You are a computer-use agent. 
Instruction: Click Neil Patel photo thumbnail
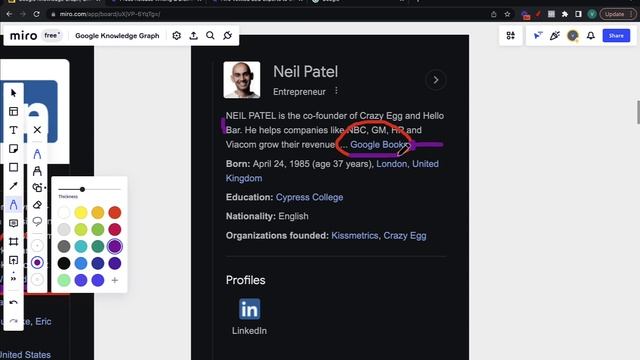[242, 80]
